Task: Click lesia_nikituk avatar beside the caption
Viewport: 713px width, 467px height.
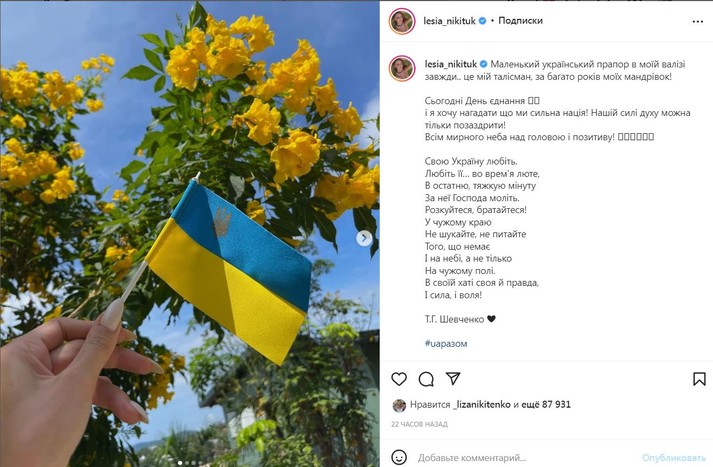Action: coord(402,68)
